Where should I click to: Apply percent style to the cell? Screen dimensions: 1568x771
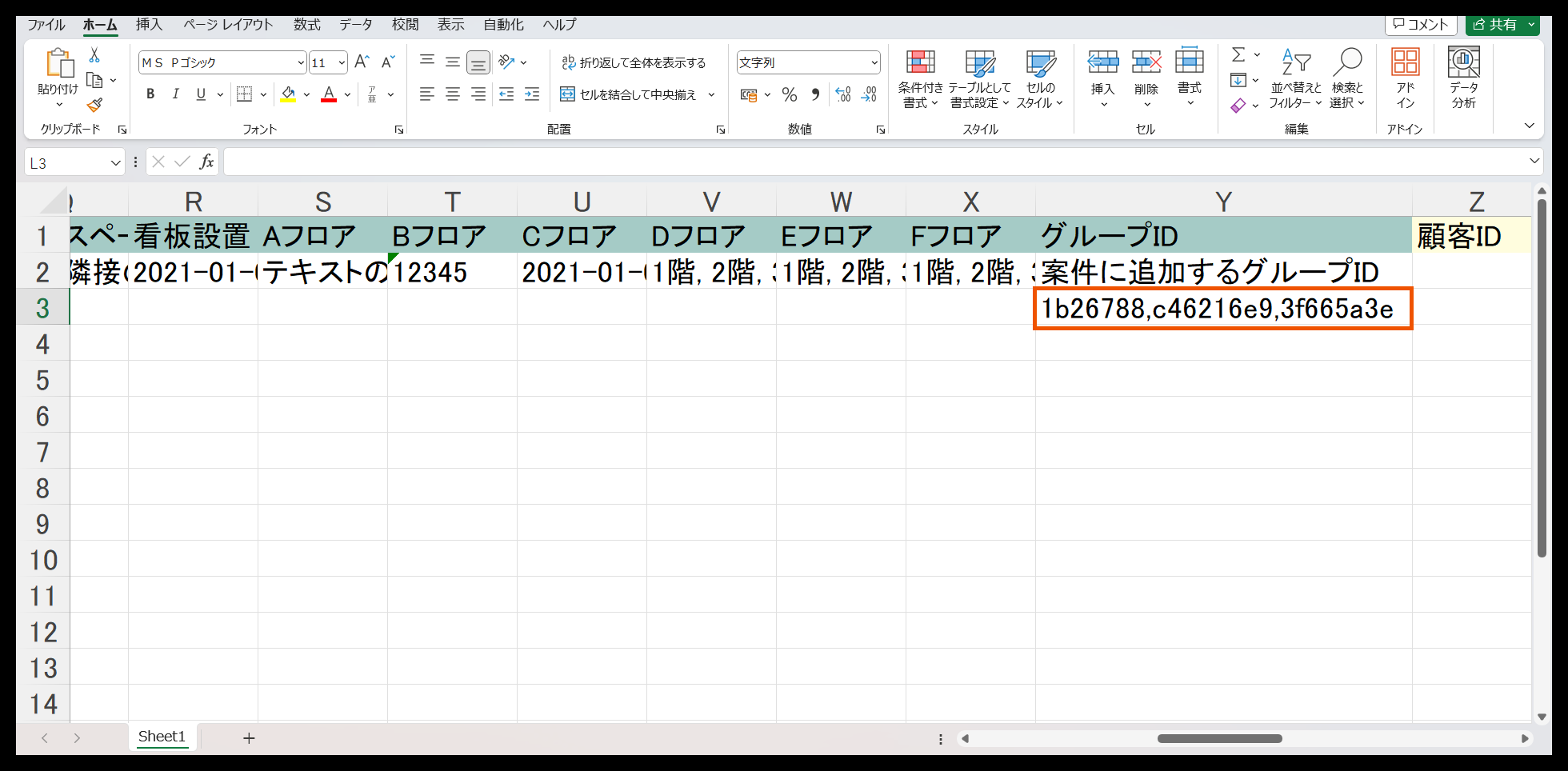tap(789, 94)
